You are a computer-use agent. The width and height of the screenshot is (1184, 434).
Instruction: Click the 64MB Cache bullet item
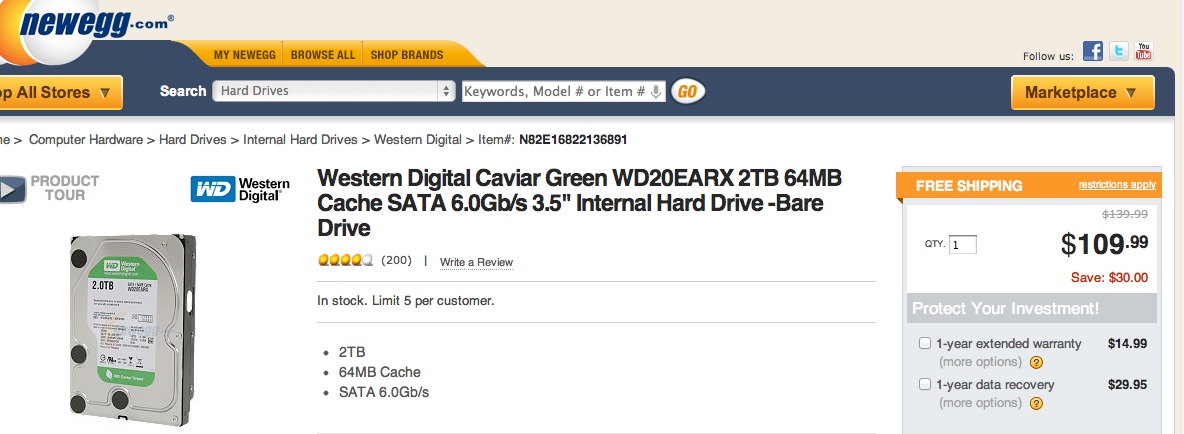point(380,372)
